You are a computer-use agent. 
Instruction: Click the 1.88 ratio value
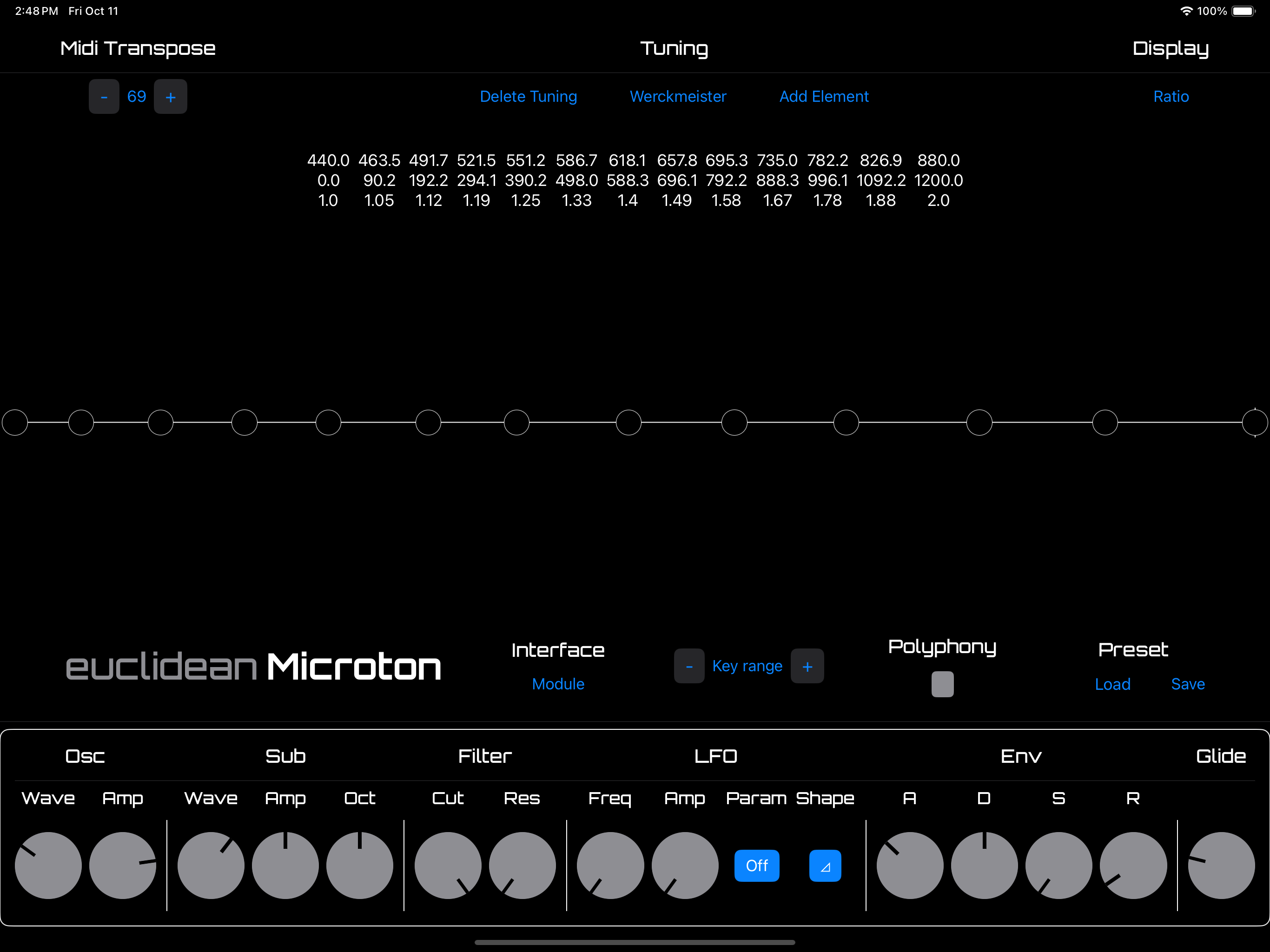[x=881, y=200]
